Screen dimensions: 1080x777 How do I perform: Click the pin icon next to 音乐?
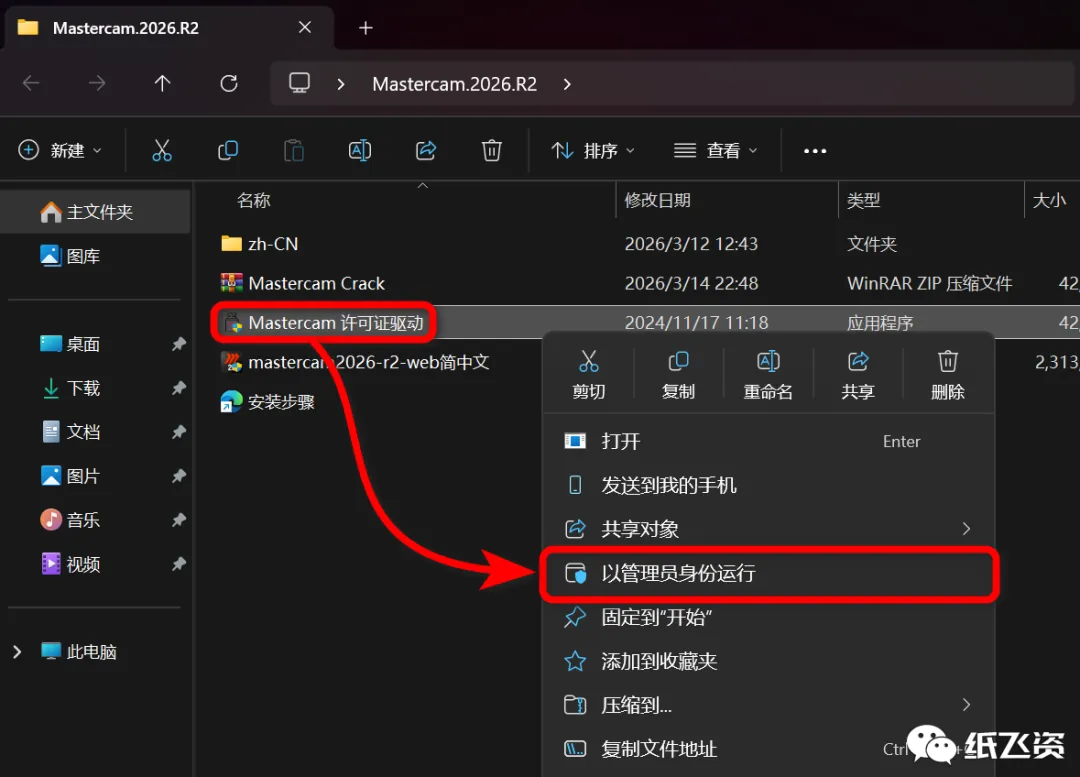pyautogui.click(x=178, y=520)
